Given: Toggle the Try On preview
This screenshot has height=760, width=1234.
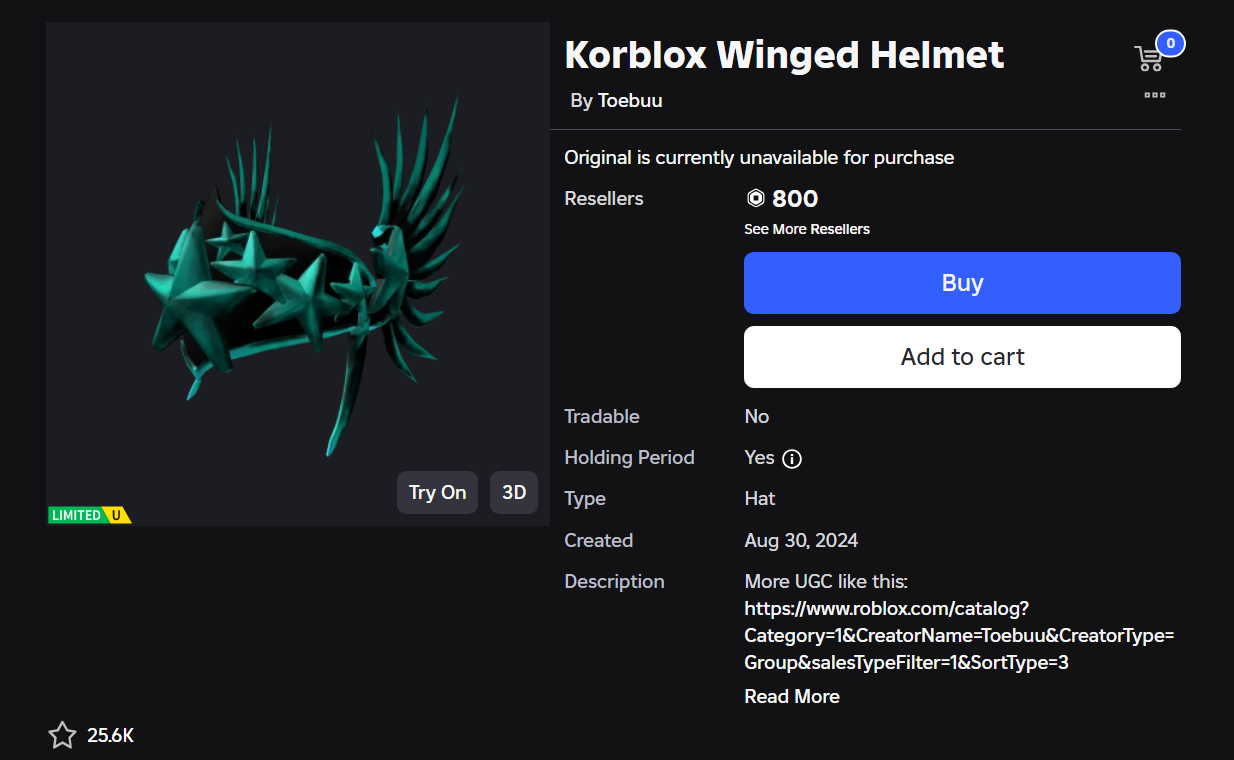Looking at the screenshot, I should [x=437, y=492].
